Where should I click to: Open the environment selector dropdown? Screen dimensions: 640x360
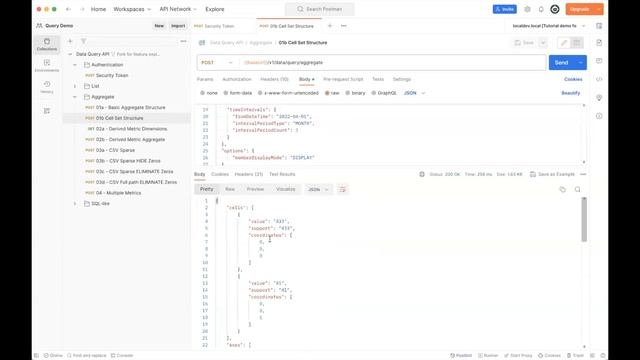click(x=549, y=26)
